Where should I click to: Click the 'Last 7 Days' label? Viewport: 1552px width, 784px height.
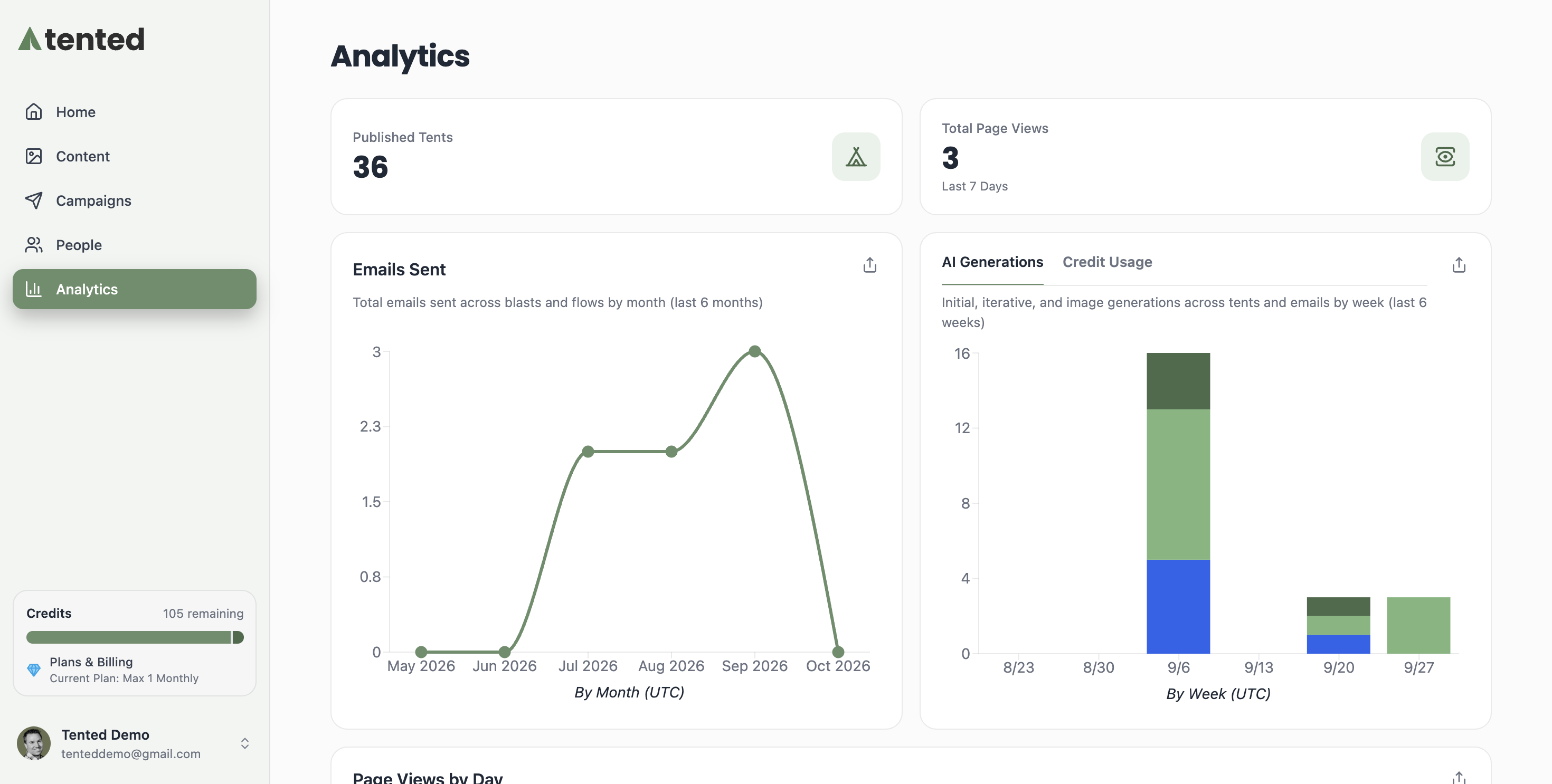[974, 186]
